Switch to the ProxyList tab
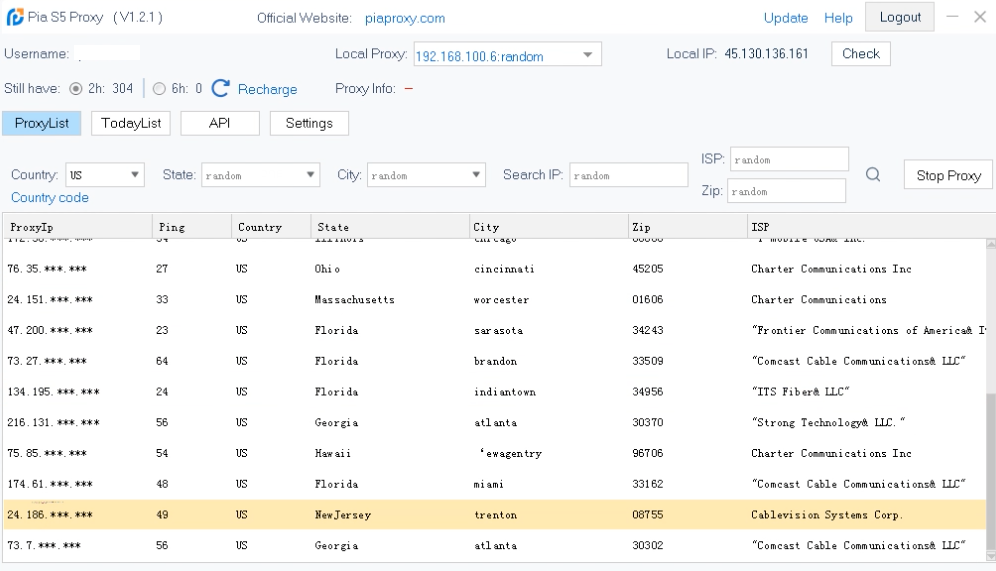 click(x=42, y=123)
